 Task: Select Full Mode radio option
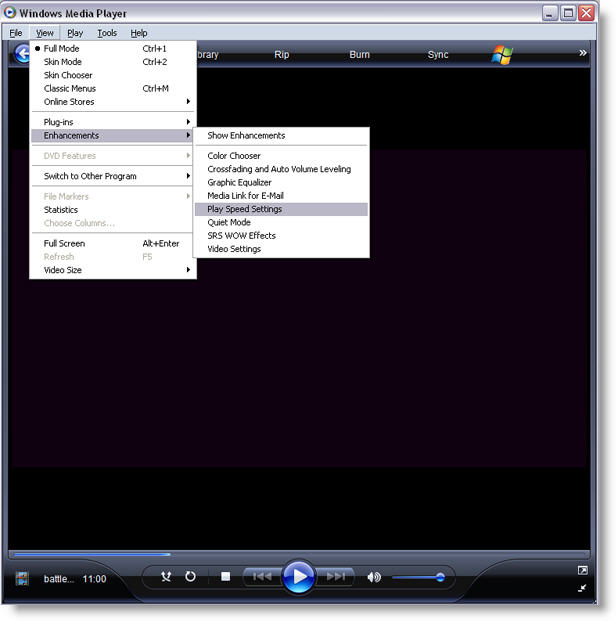[113, 48]
